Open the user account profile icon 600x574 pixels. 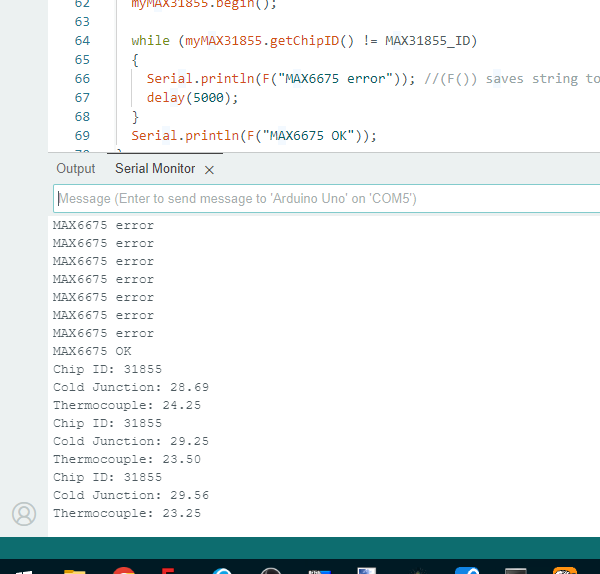coord(24,514)
